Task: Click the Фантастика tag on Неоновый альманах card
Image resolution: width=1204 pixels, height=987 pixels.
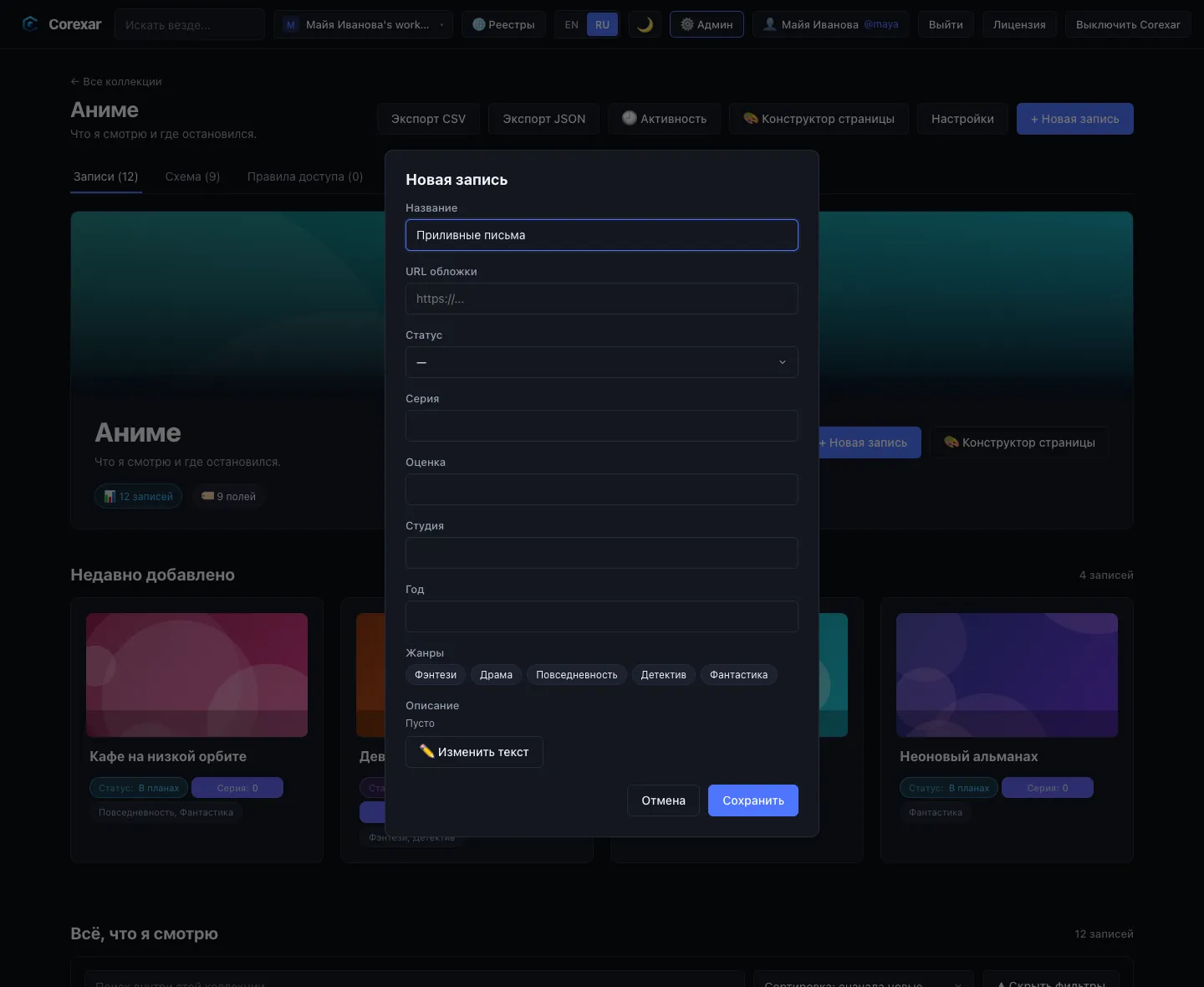Action: click(x=936, y=812)
